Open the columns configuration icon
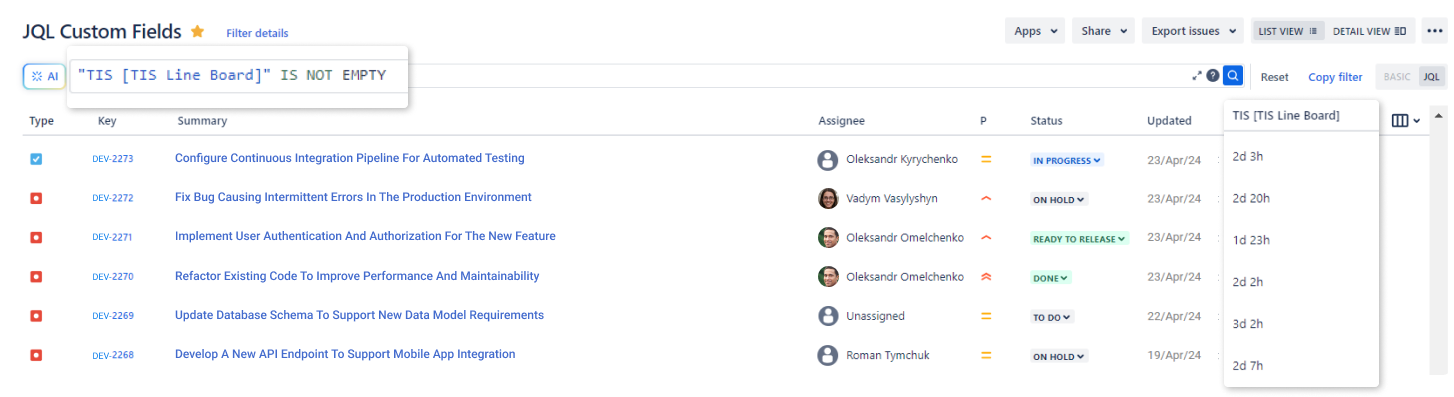The height and width of the screenshot is (397, 1454). click(1405, 121)
